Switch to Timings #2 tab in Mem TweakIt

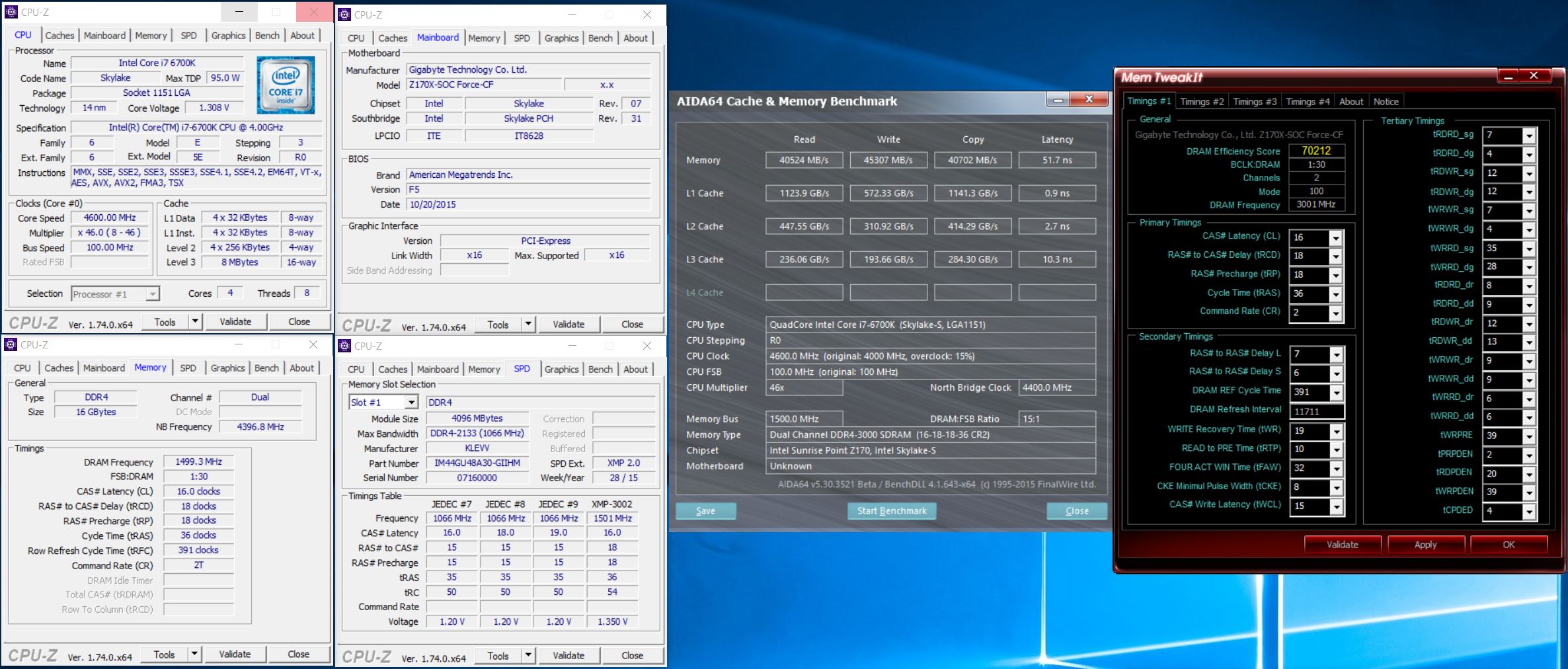(x=1202, y=102)
